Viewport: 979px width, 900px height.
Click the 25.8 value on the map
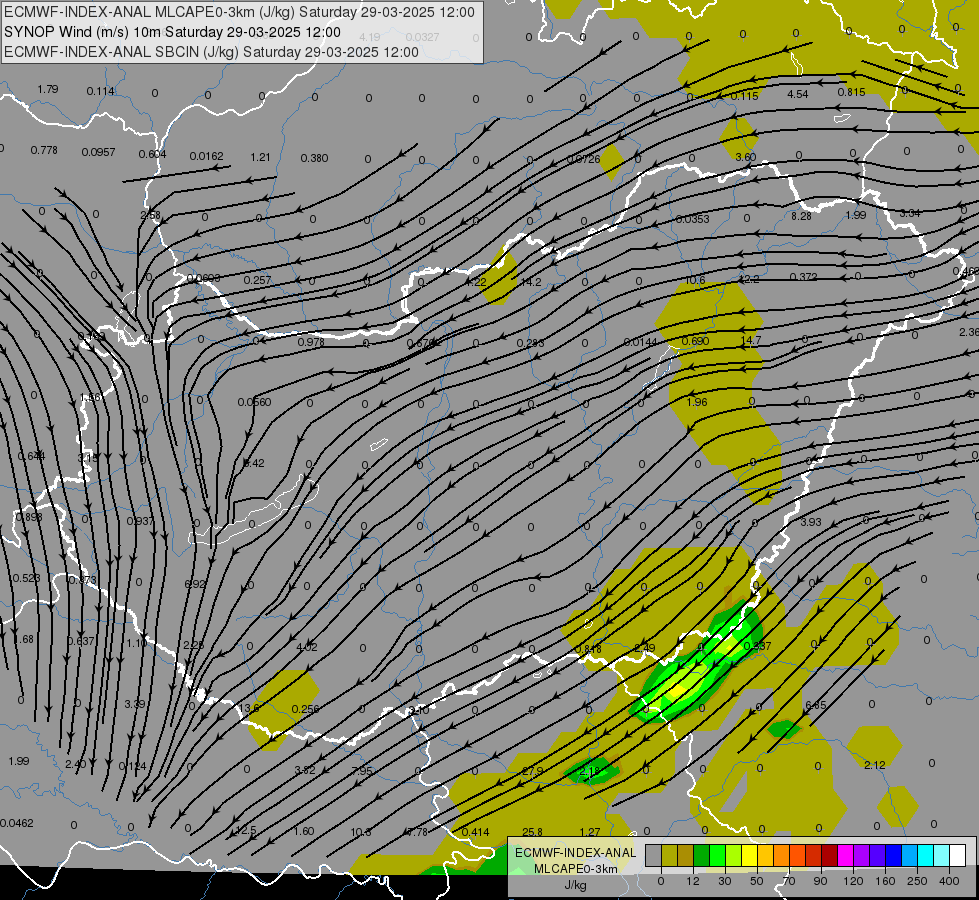[532, 832]
